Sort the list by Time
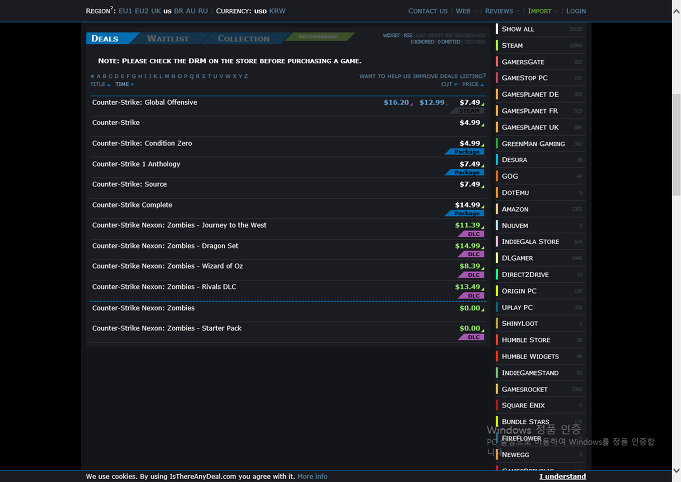Image resolution: width=681 pixels, height=482 pixels. 125,84
